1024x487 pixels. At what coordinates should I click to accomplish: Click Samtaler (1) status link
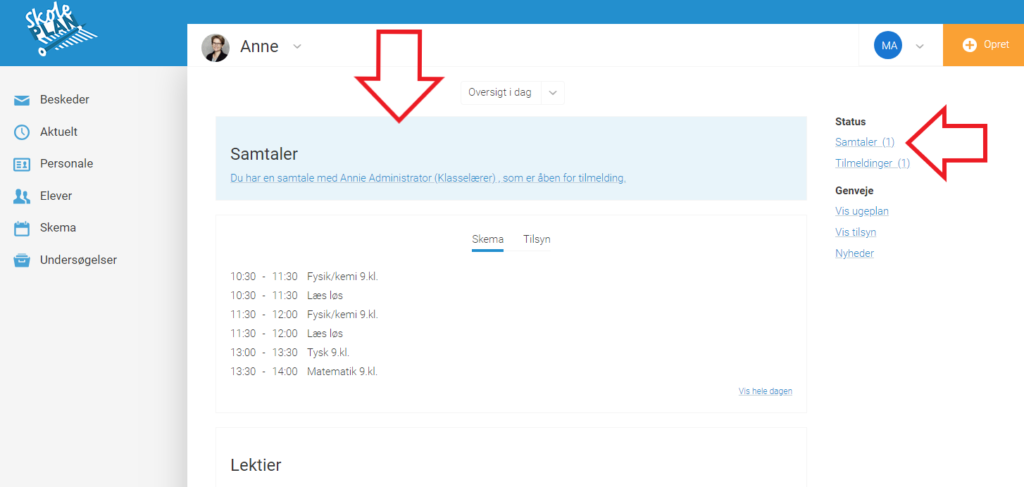coord(865,142)
